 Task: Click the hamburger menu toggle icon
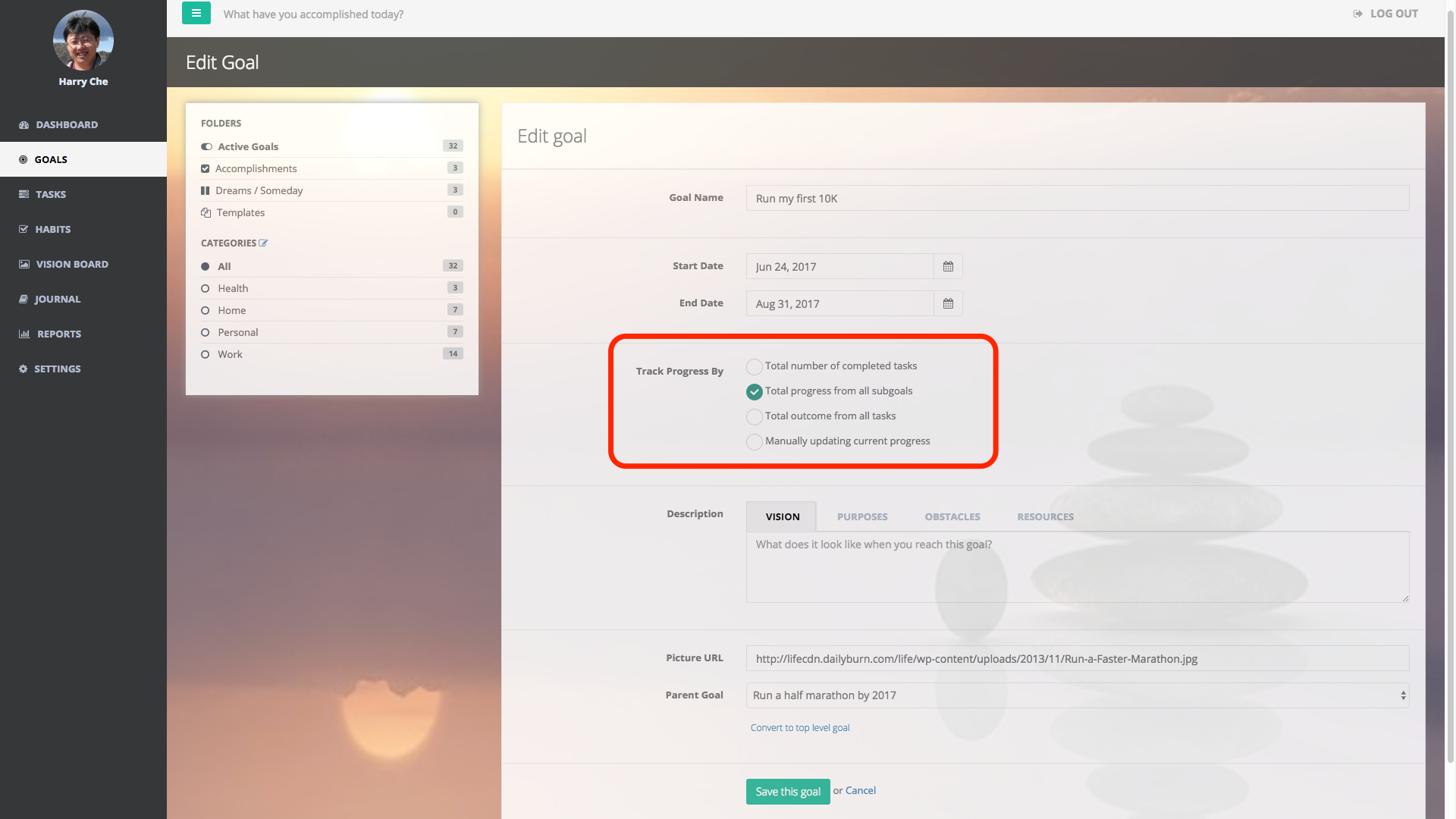[196, 13]
